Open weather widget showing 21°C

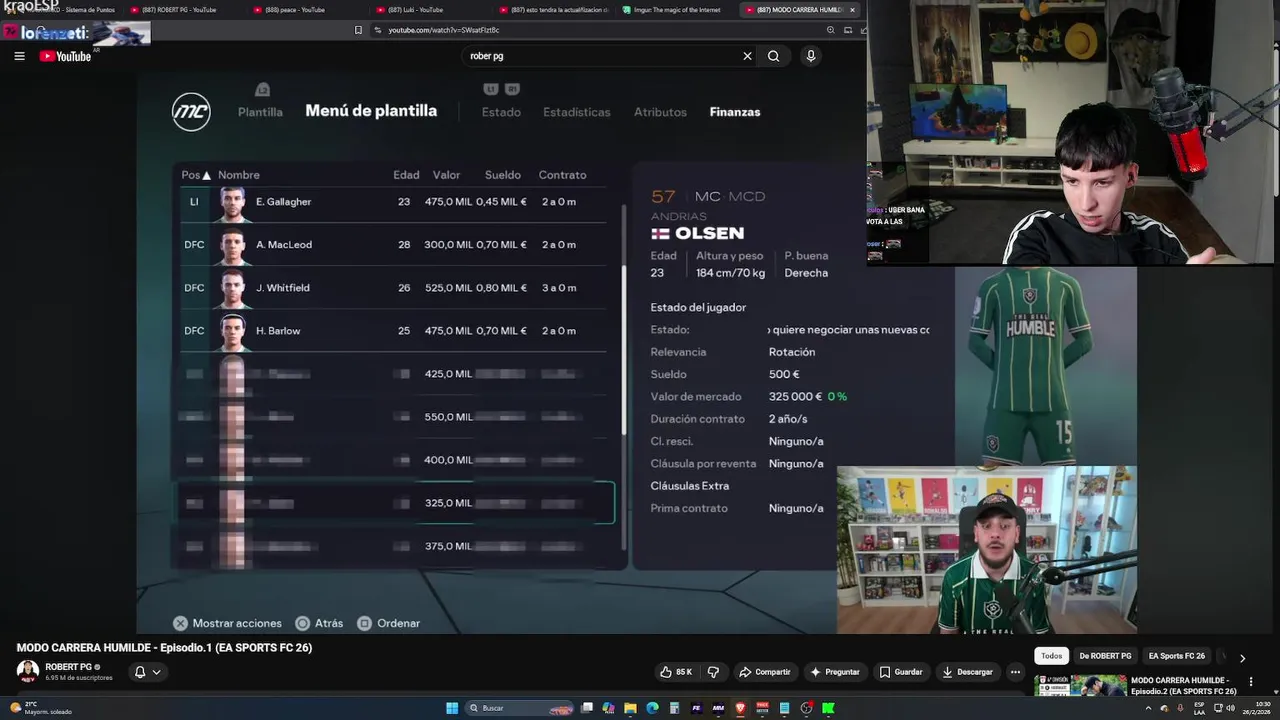coord(40,708)
